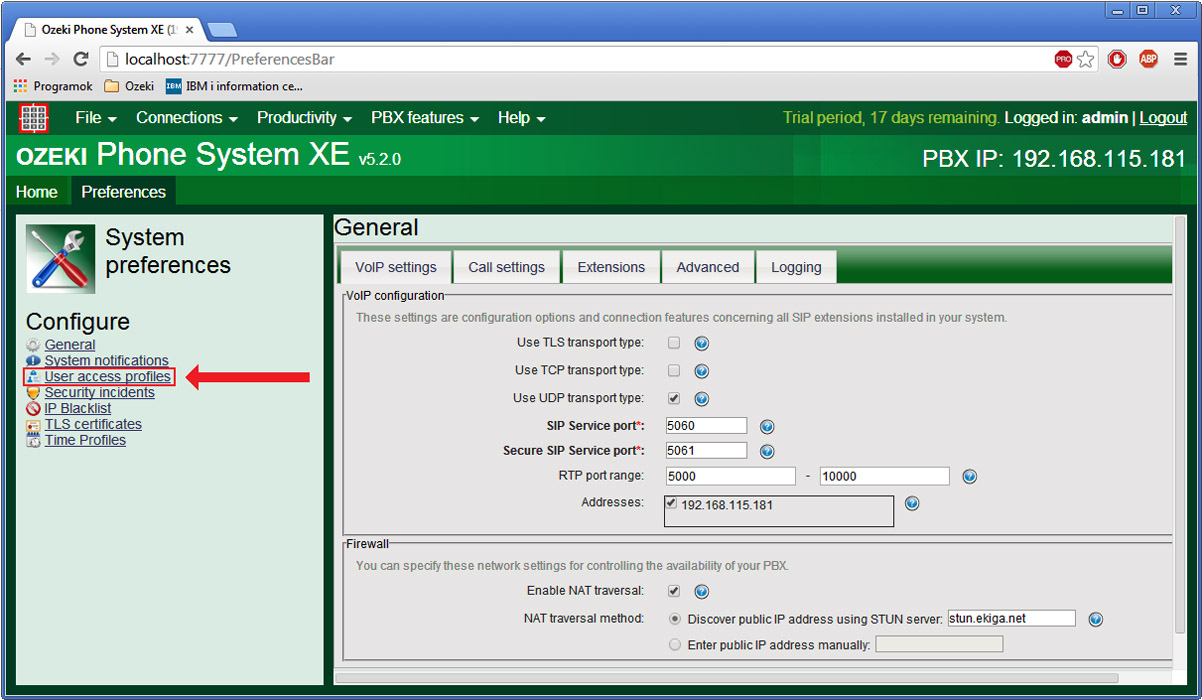Open Time Profiles link
This screenshot has width=1202, height=700.
coord(85,441)
